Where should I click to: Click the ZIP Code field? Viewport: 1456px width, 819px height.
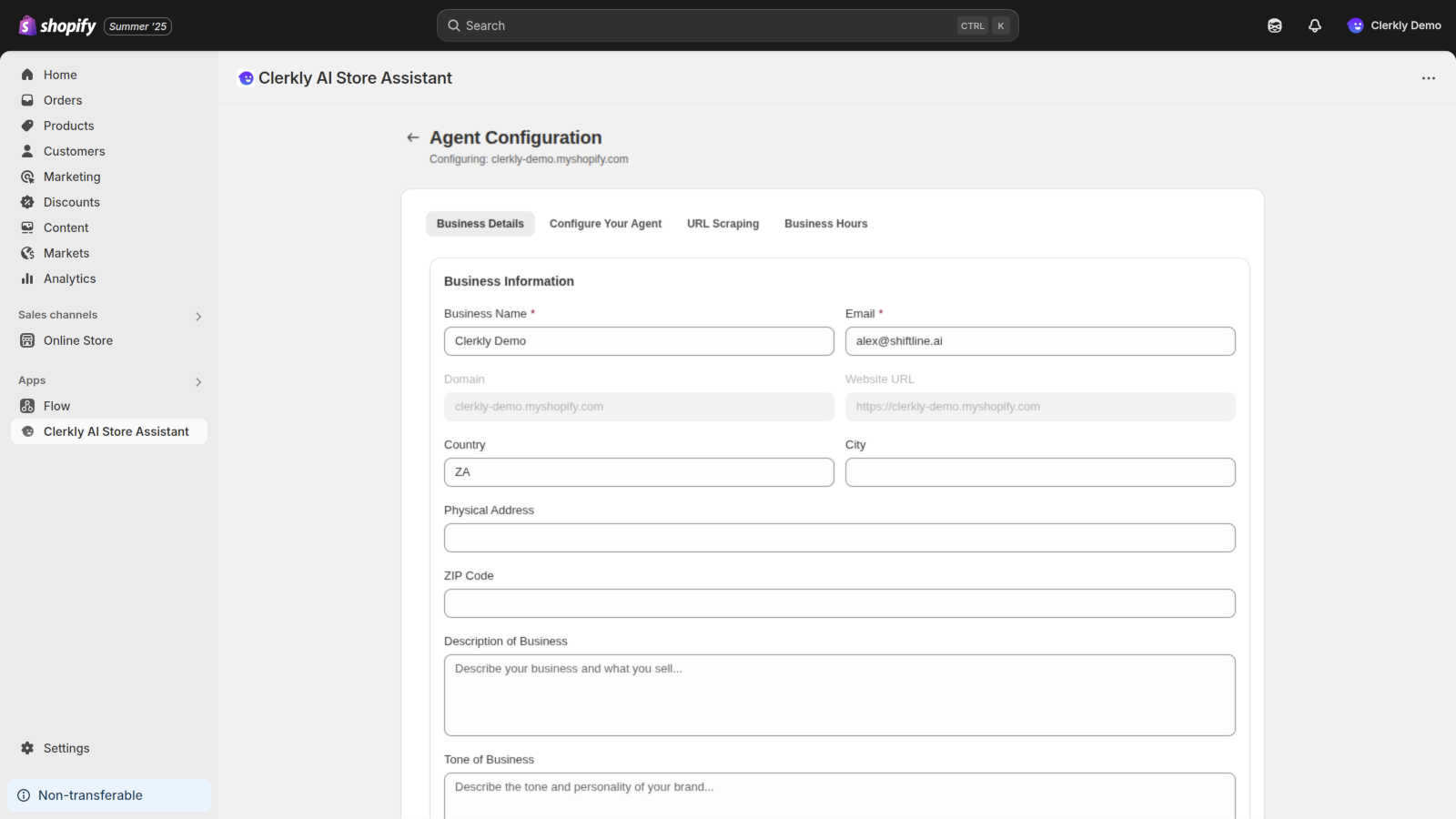(x=840, y=603)
